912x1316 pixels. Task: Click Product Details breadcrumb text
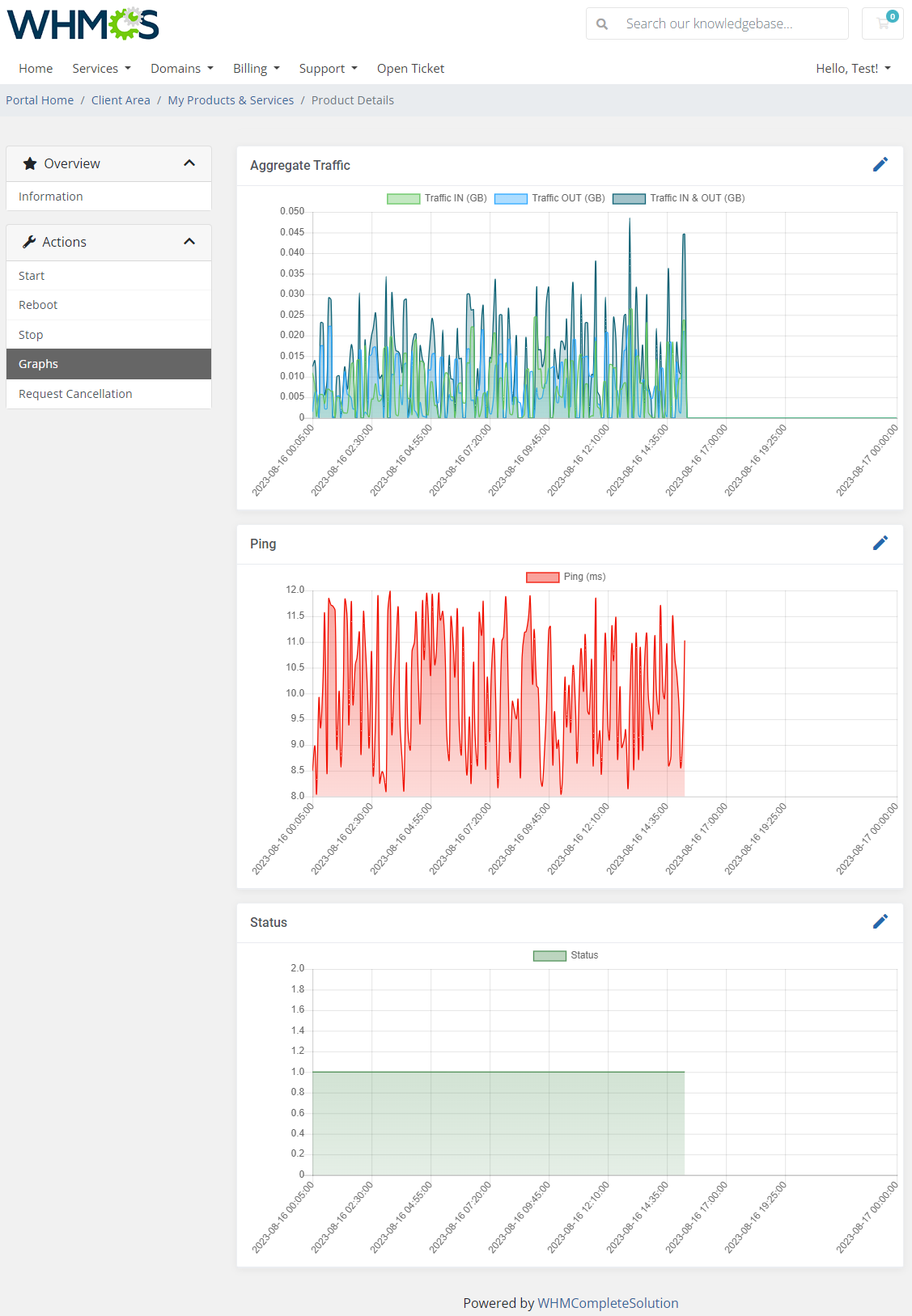coord(353,100)
